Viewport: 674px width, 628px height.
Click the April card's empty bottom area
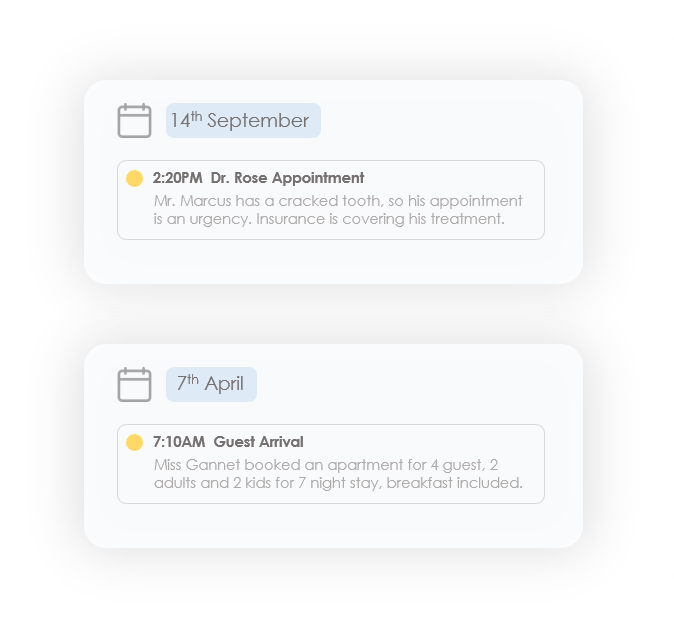333,525
